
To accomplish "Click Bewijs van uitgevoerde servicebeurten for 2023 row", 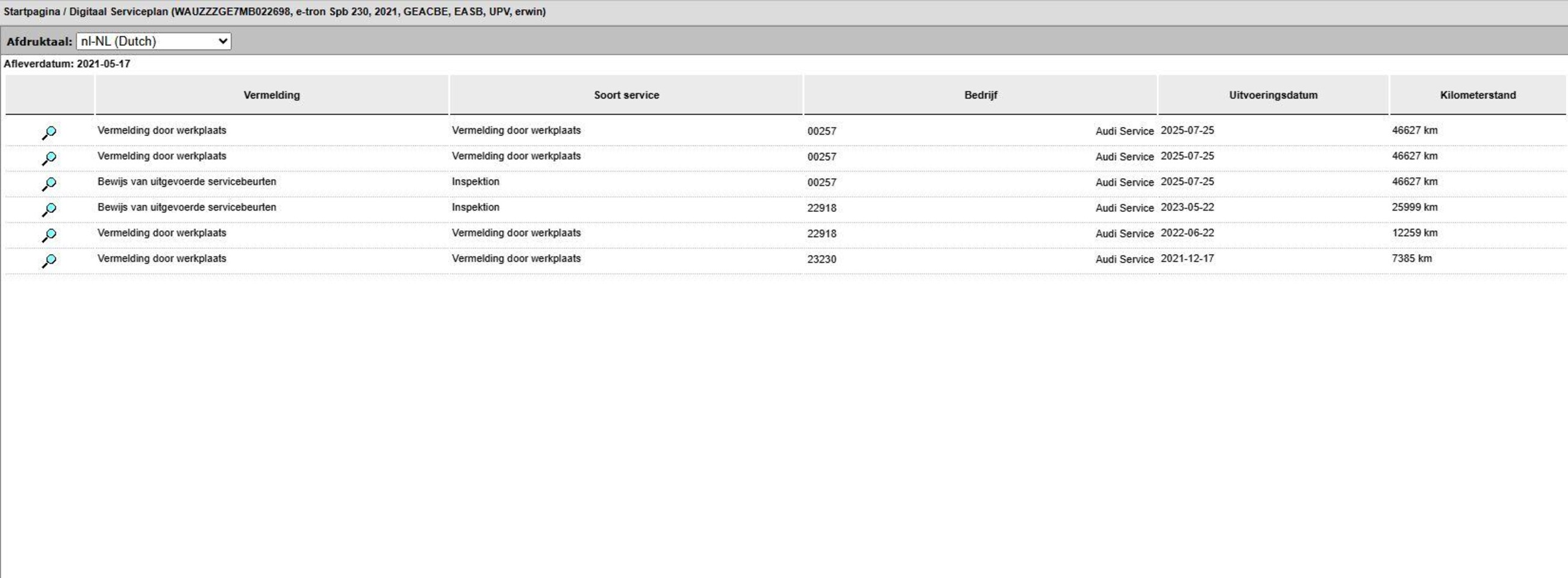I will tap(187, 208).
